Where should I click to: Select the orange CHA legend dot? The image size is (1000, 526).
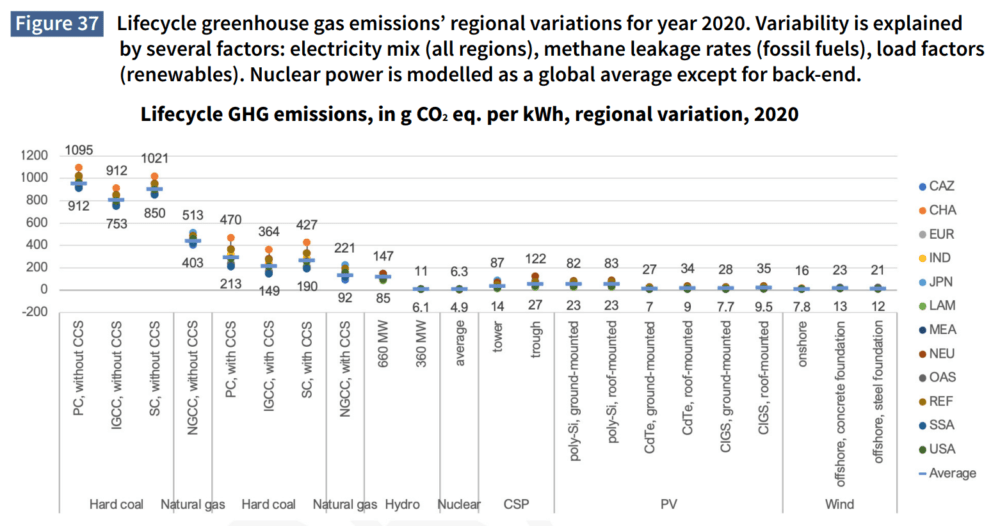click(921, 211)
